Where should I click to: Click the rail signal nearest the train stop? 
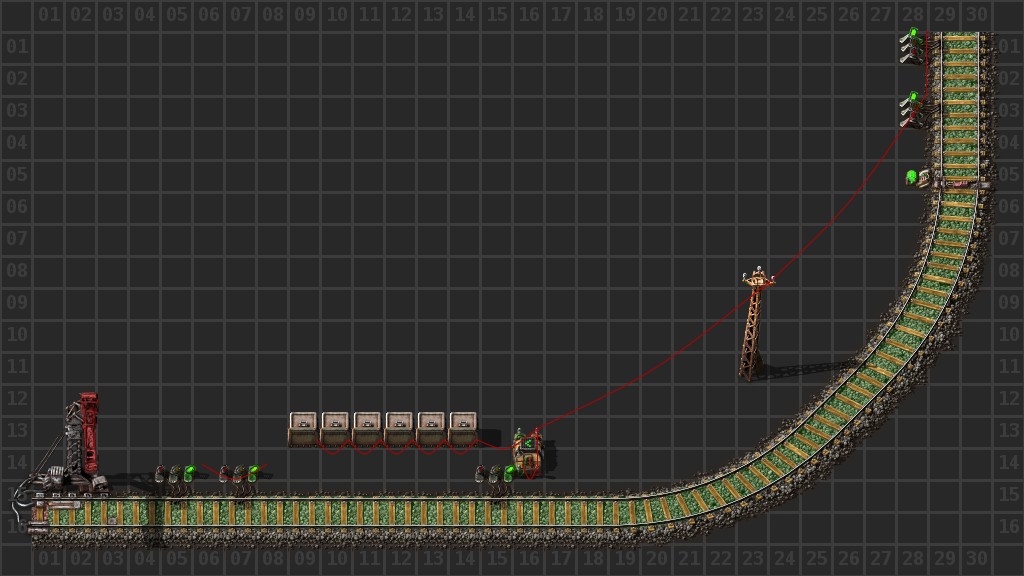174,473
